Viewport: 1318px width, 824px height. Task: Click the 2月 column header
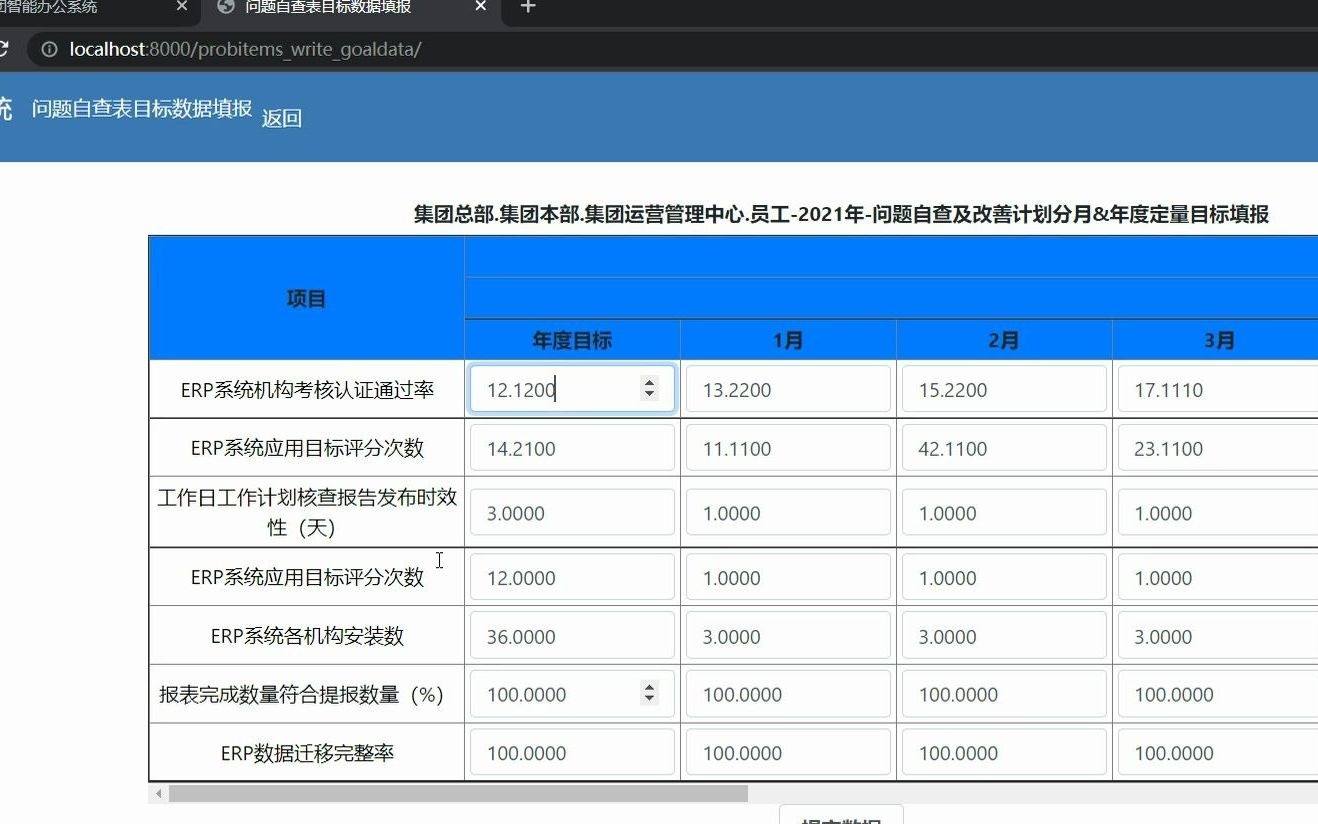point(1004,340)
